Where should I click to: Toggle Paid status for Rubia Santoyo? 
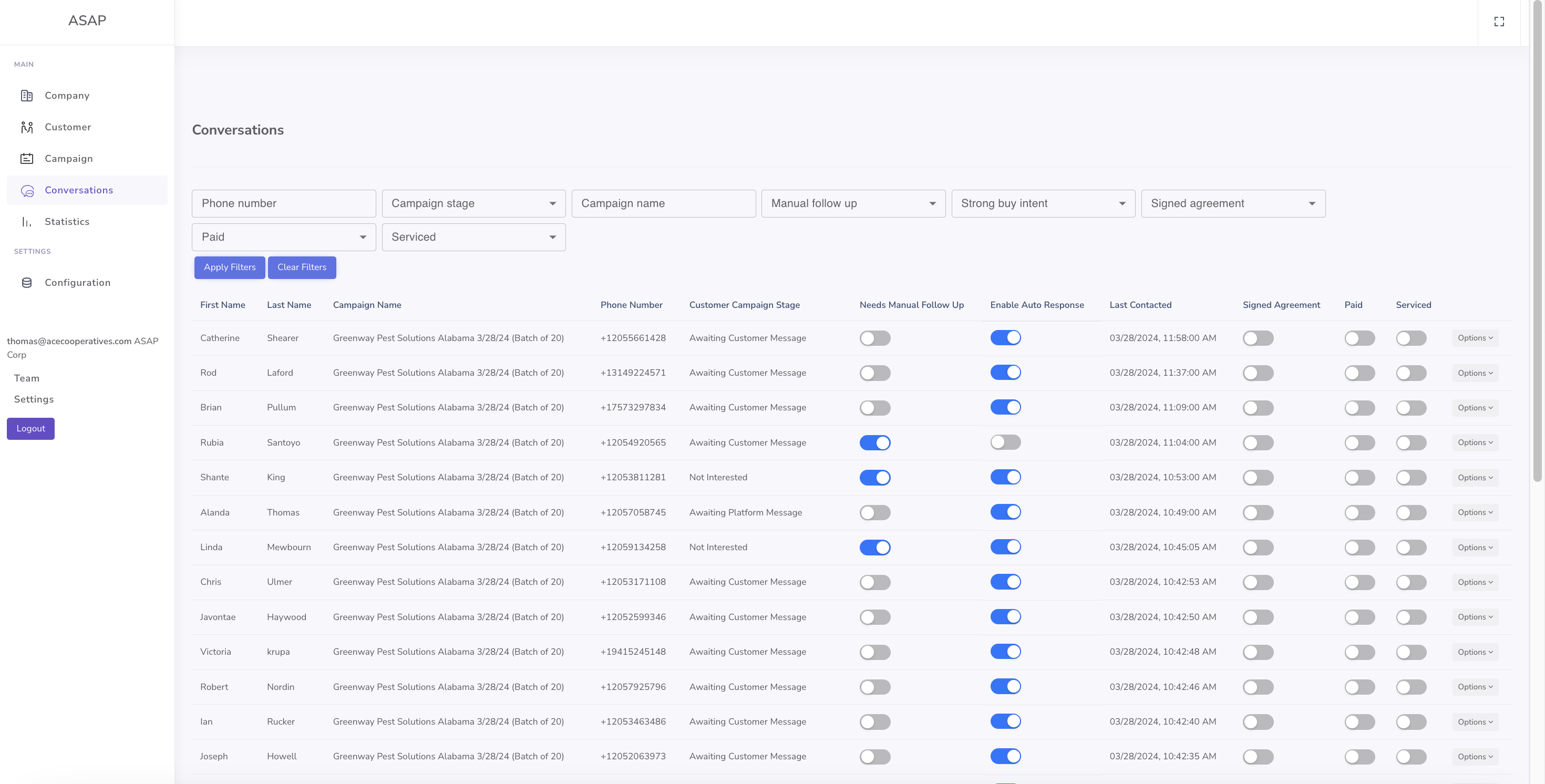[x=1359, y=442]
